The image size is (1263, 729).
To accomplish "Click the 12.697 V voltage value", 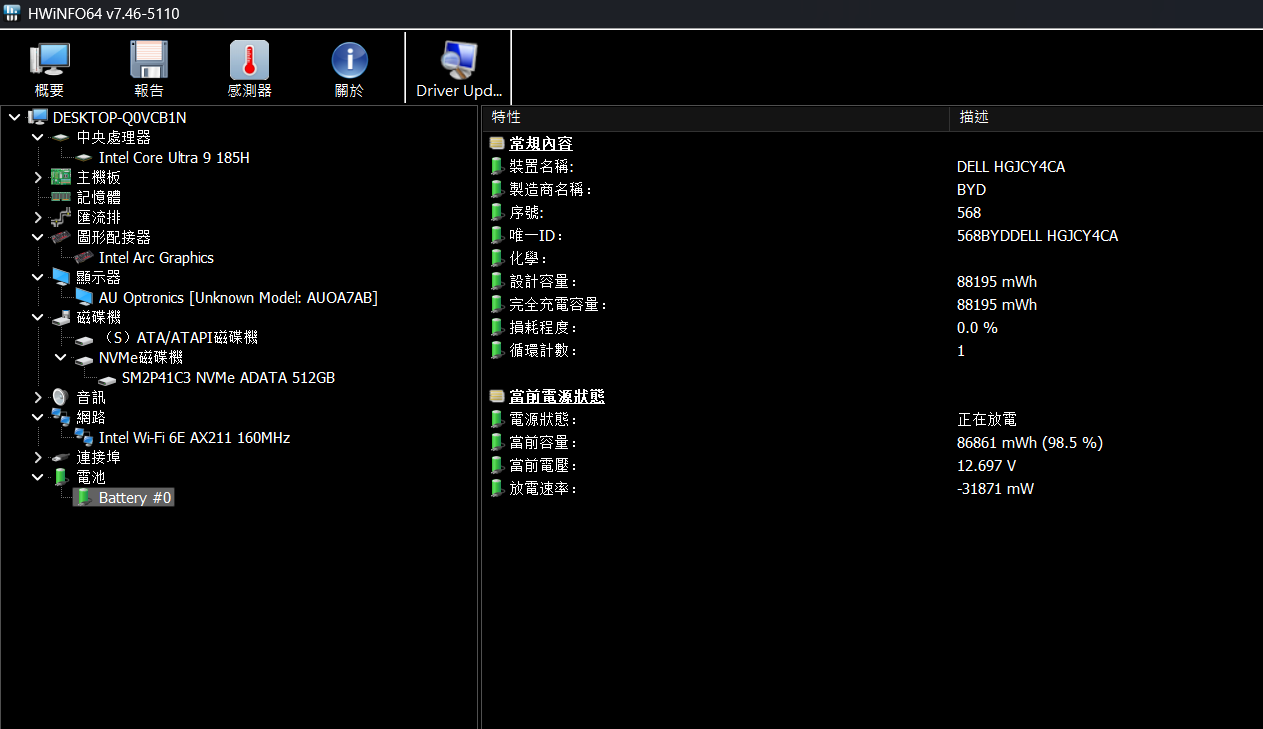I will pyautogui.click(x=986, y=466).
